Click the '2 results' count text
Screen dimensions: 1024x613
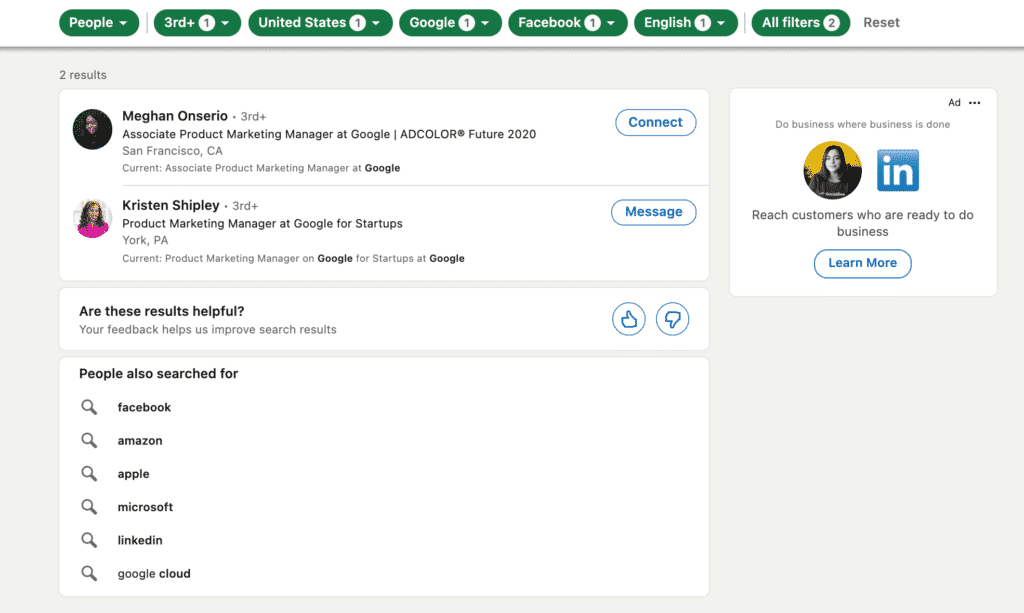click(x=83, y=75)
